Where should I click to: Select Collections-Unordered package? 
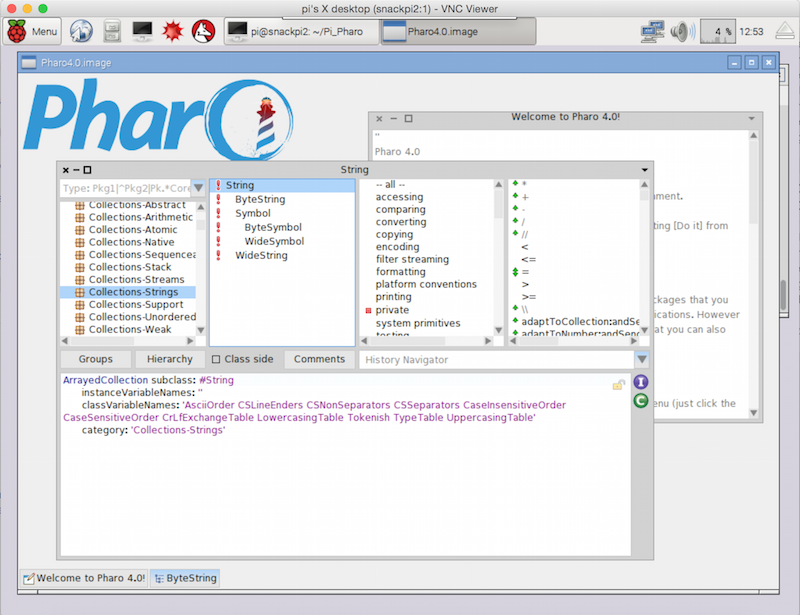point(142,317)
